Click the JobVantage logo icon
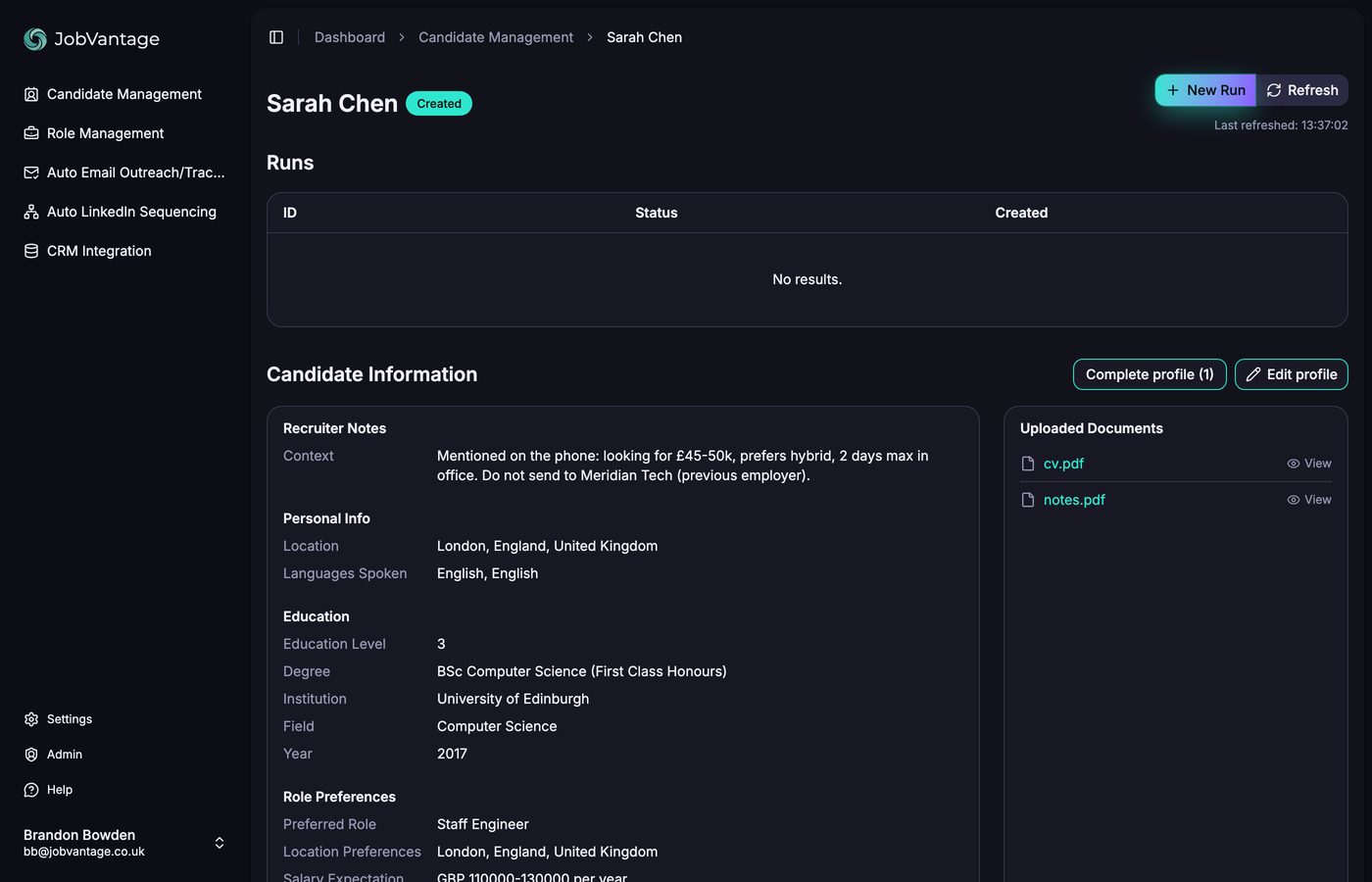The width and height of the screenshot is (1372, 882). [35, 39]
